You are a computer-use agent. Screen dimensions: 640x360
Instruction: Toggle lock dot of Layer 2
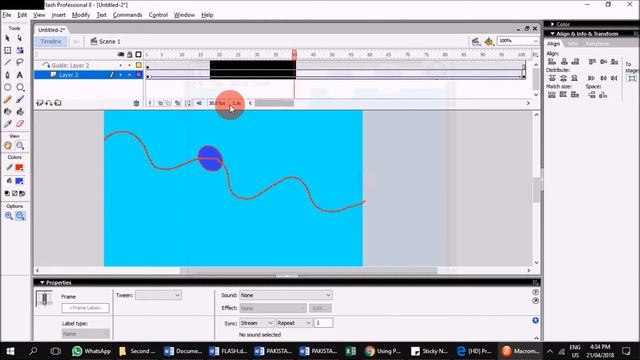pyautogui.click(x=129, y=75)
